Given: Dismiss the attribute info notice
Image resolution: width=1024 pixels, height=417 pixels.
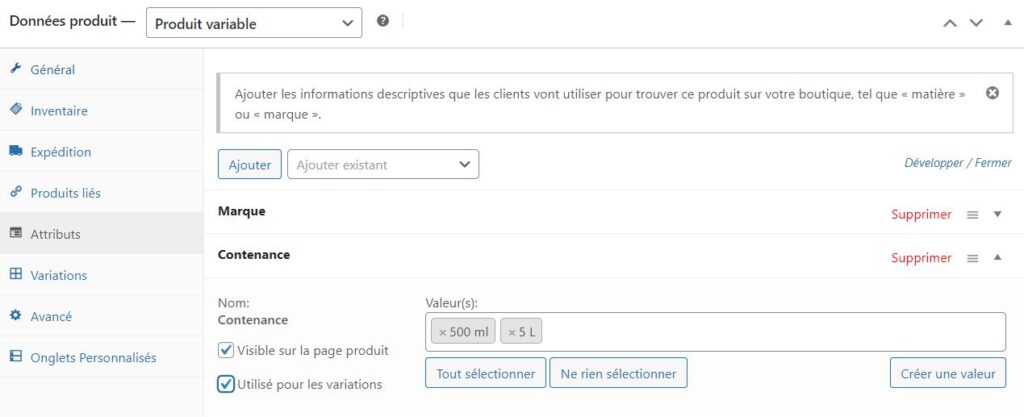Looking at the screenshot, I should tap(992, 93).
